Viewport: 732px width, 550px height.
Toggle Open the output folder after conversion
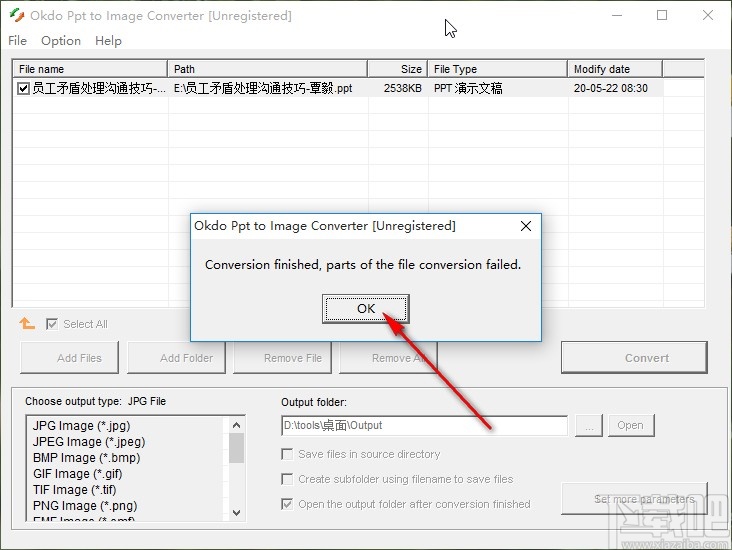(x=287, y=504)
